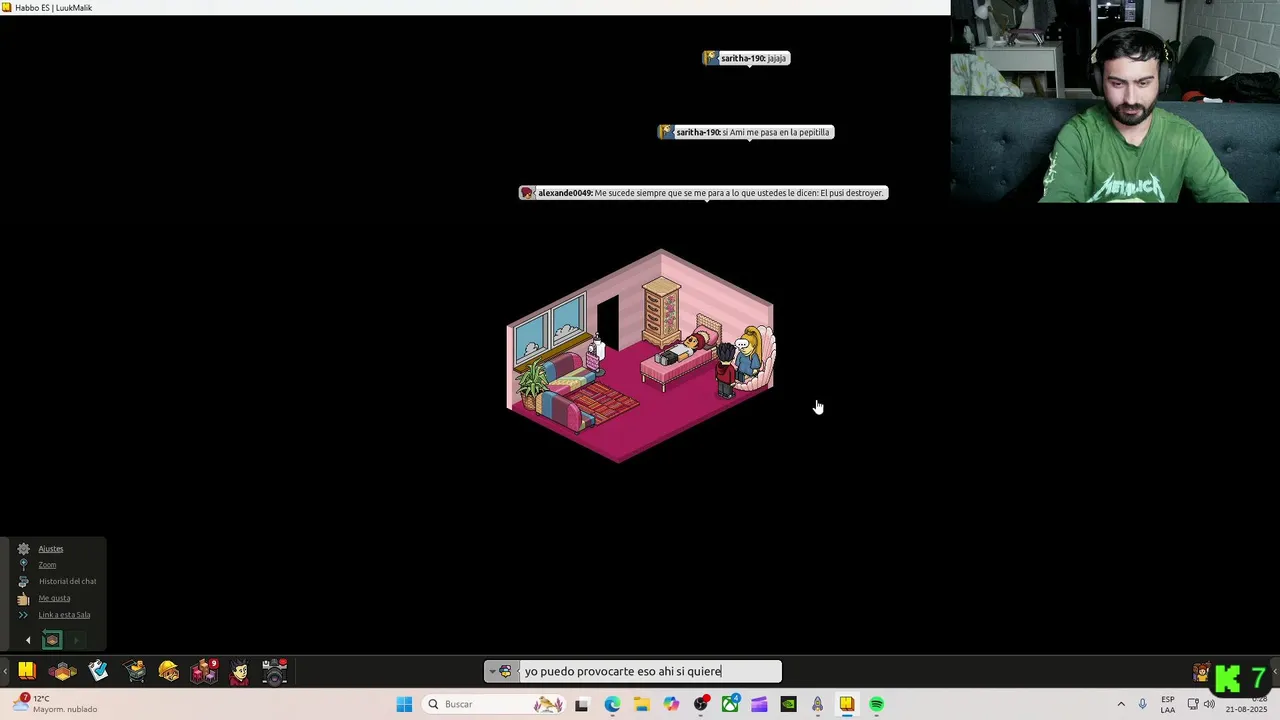Click saritha-190 jajaja chat bubble
Viewport: 1280px width, 720px height.
(x=746, y=58)
